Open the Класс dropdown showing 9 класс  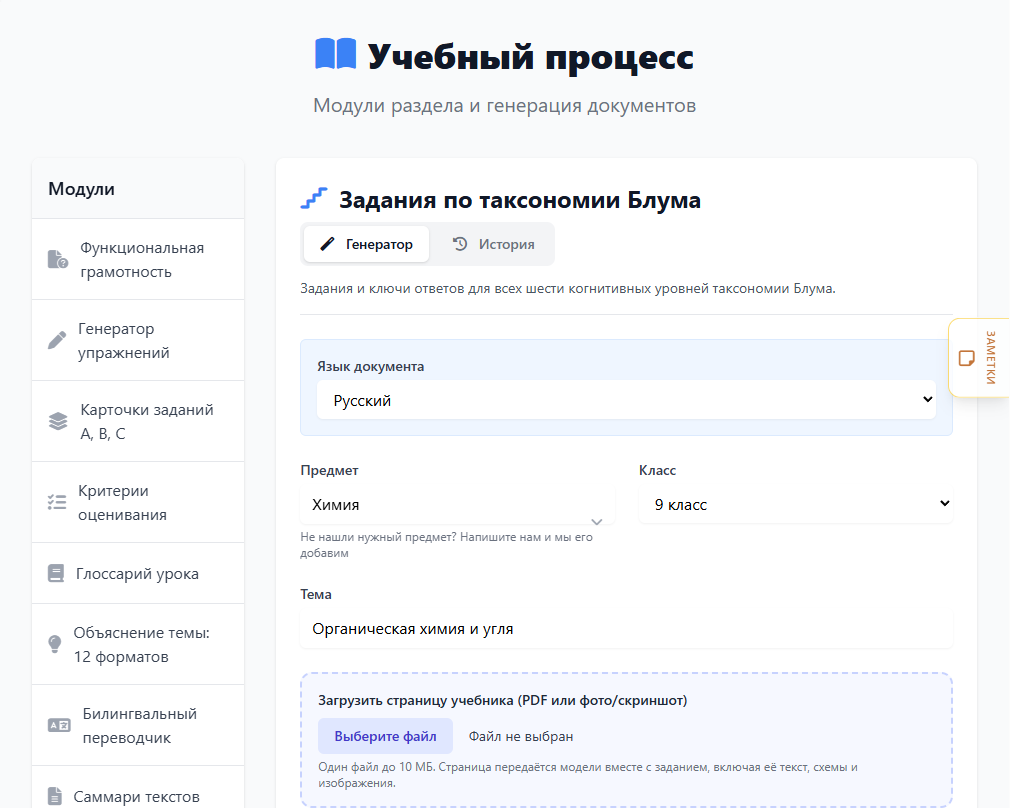coord(796,504)
